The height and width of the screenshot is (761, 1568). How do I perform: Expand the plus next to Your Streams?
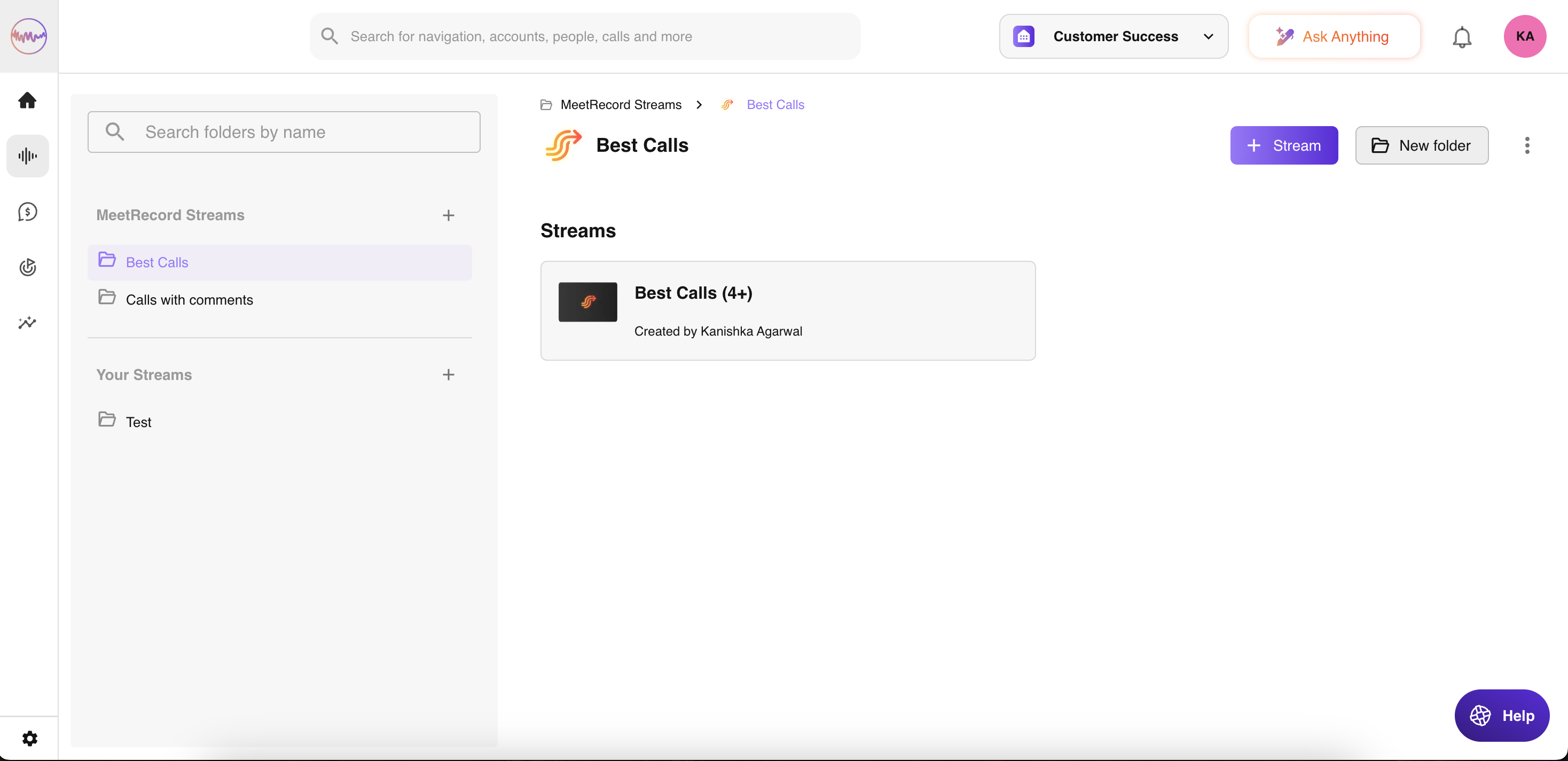click(449, 375)
